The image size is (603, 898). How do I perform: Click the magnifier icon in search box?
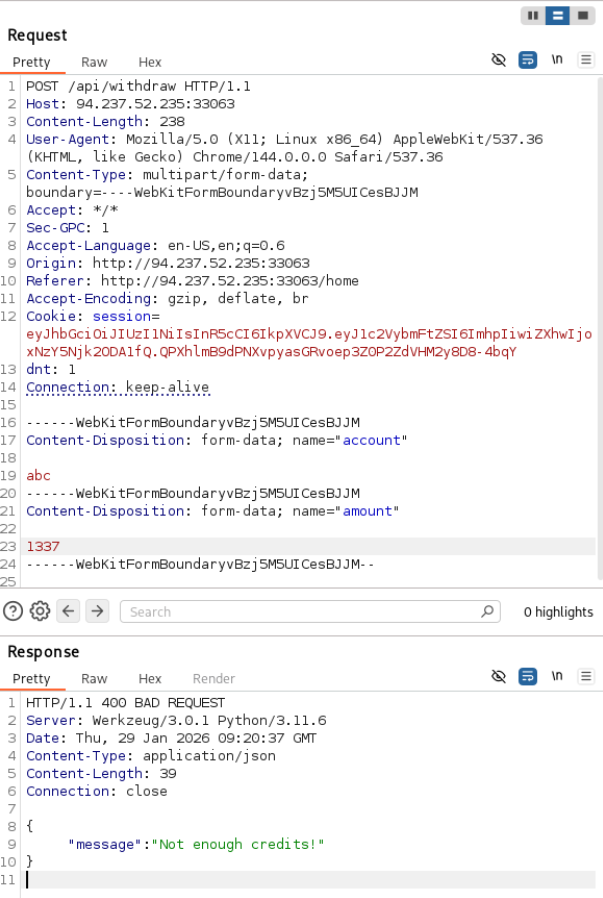point(487,611)
